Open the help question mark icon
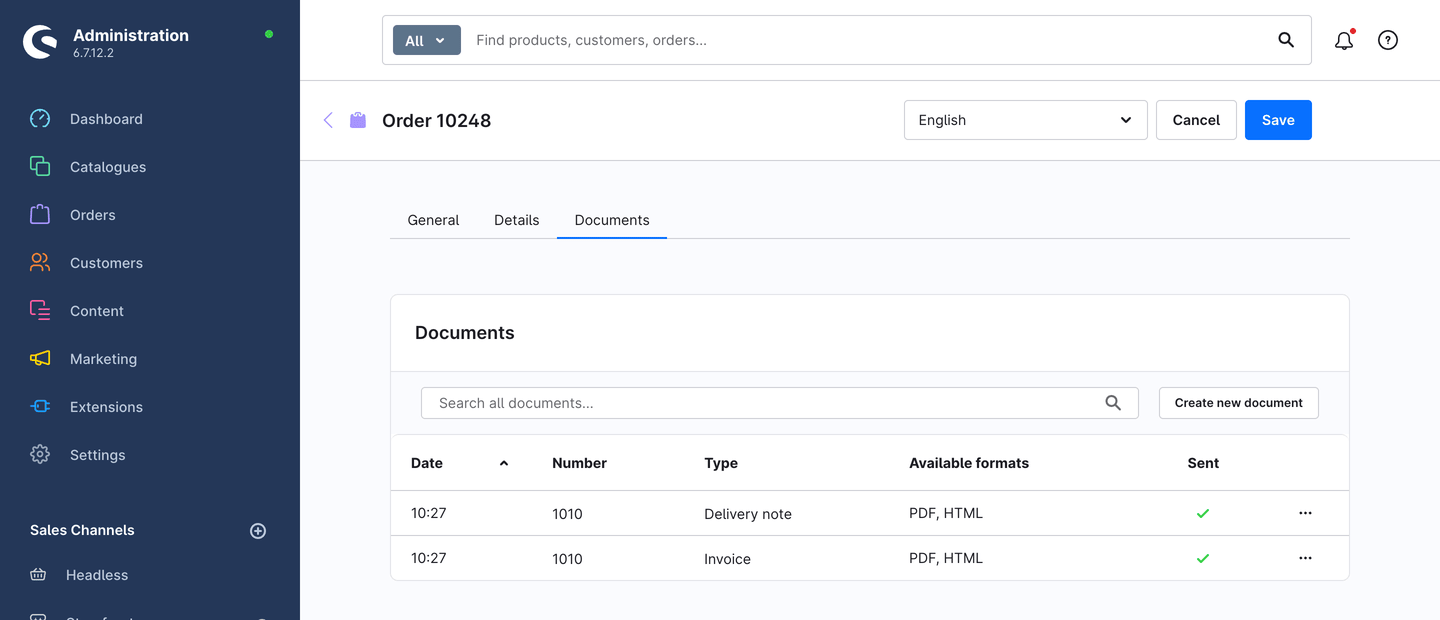 point(1388,40)
